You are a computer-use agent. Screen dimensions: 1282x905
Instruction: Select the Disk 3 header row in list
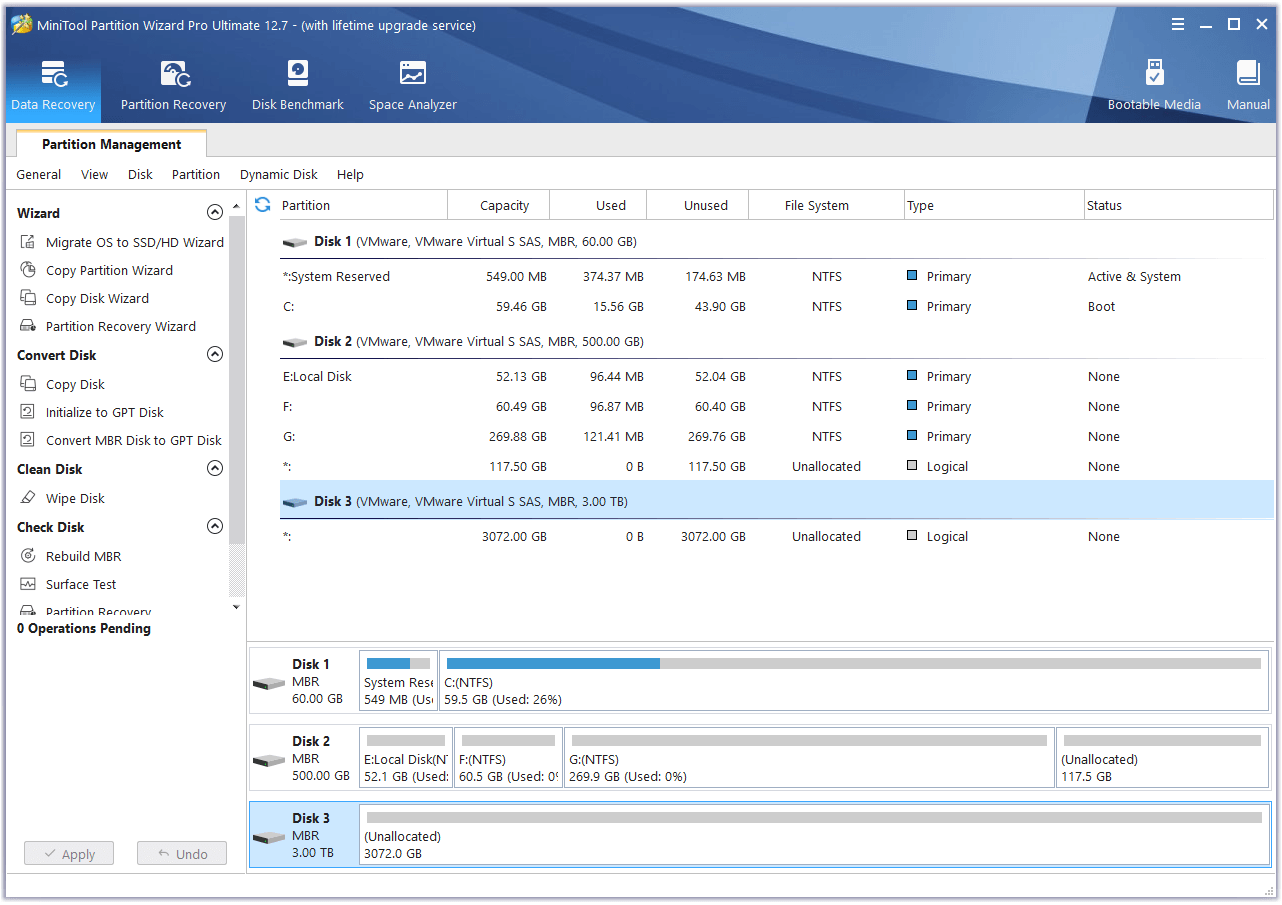tap(777, 500)
